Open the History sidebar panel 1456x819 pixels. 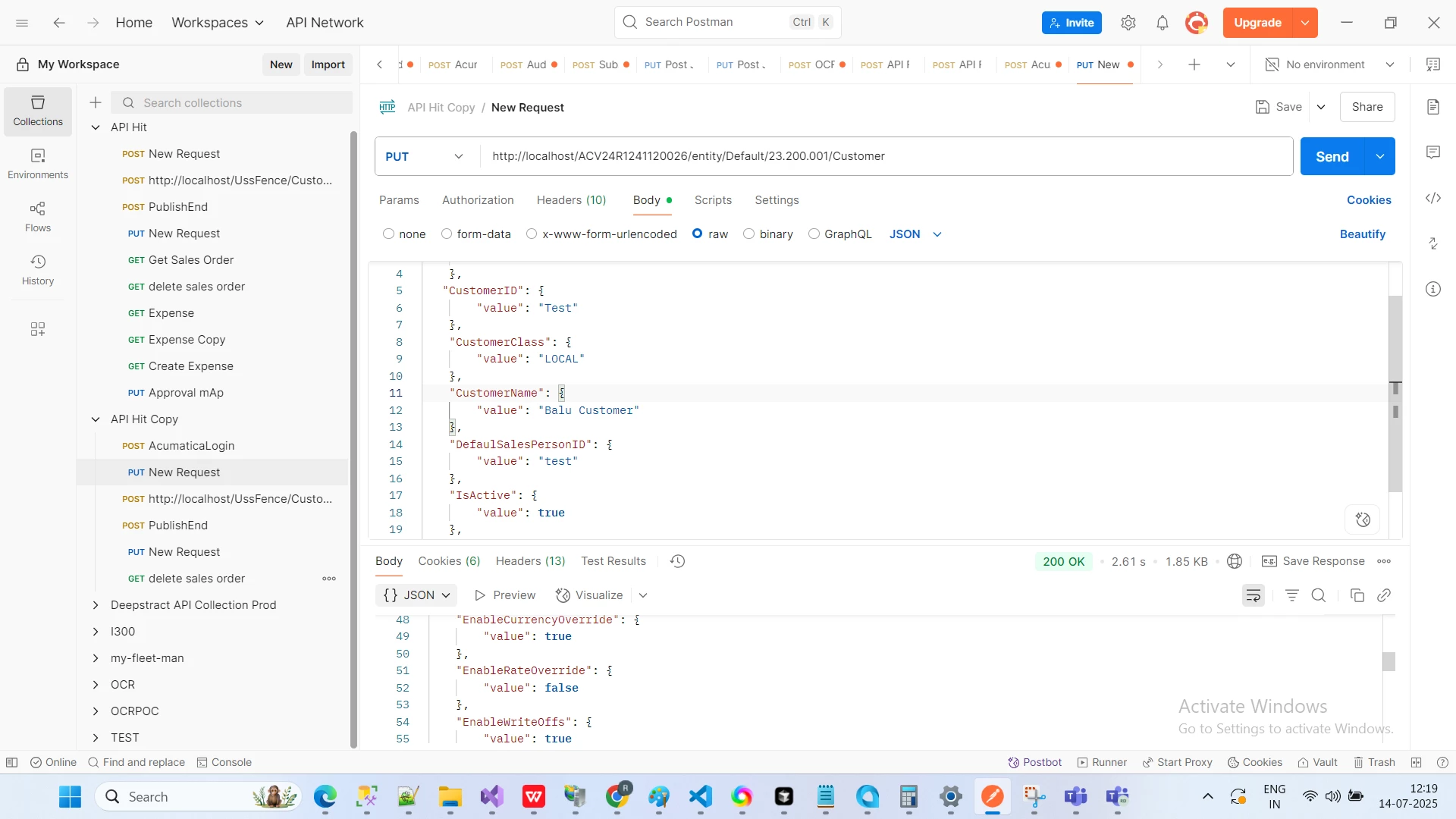pos(38,270)
